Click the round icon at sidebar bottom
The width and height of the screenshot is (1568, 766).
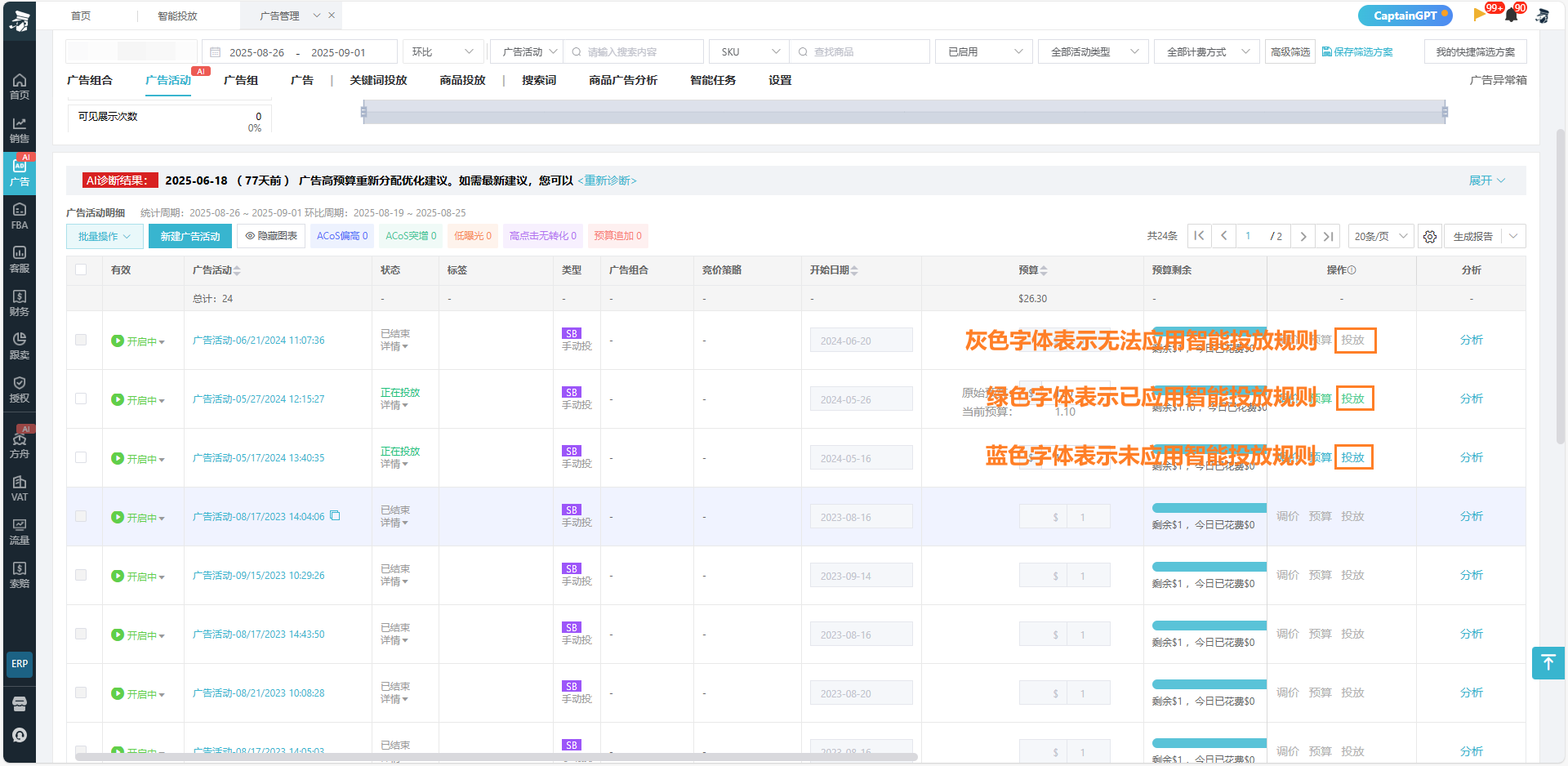pos(20,735)
